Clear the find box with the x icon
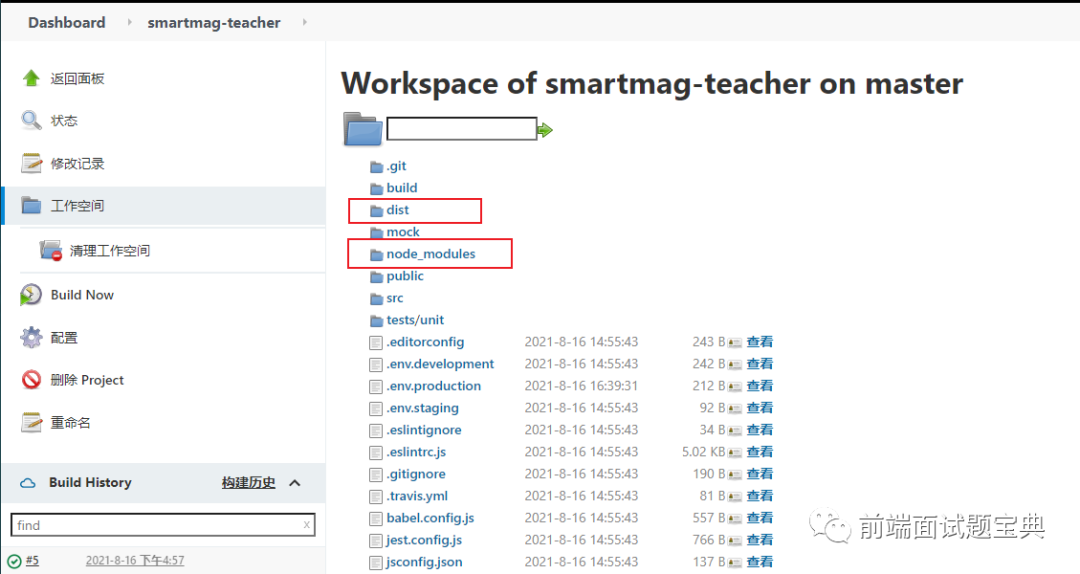Image resolution: width=1080 pixels, height=574 pixels. (x=307, y=525)
